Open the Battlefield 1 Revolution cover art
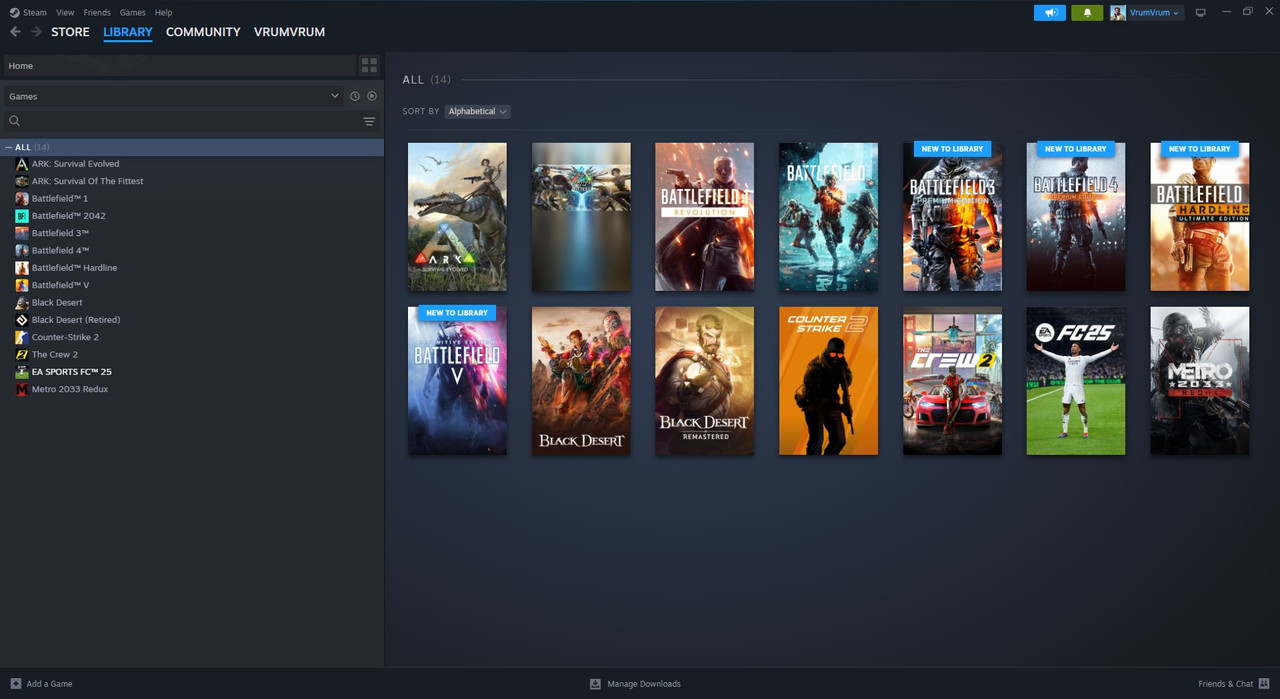The height and width of the screenshot is (699, 1280). tap(705, 217)
